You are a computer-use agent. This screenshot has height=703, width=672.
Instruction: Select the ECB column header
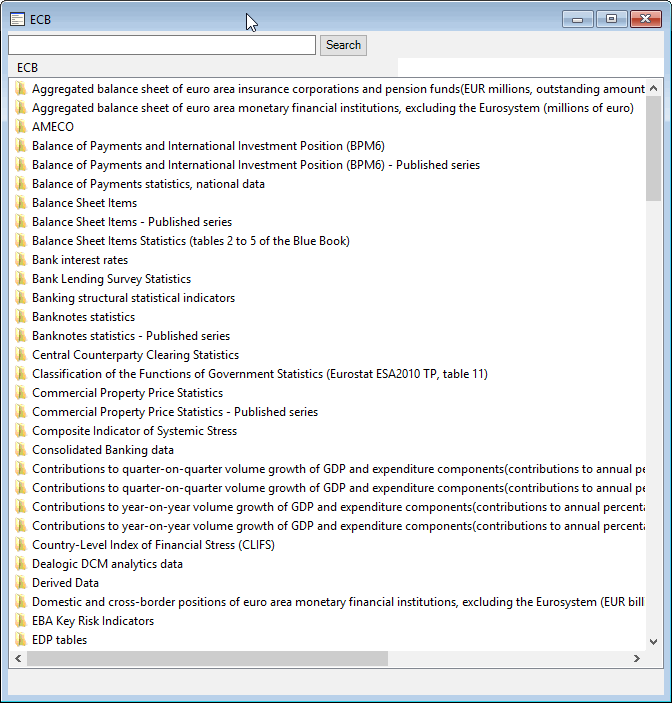203,68
